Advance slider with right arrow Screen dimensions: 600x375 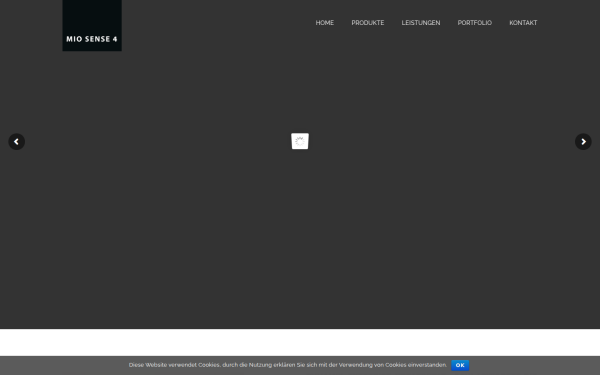pyautogui.click(x=583, y=142)
